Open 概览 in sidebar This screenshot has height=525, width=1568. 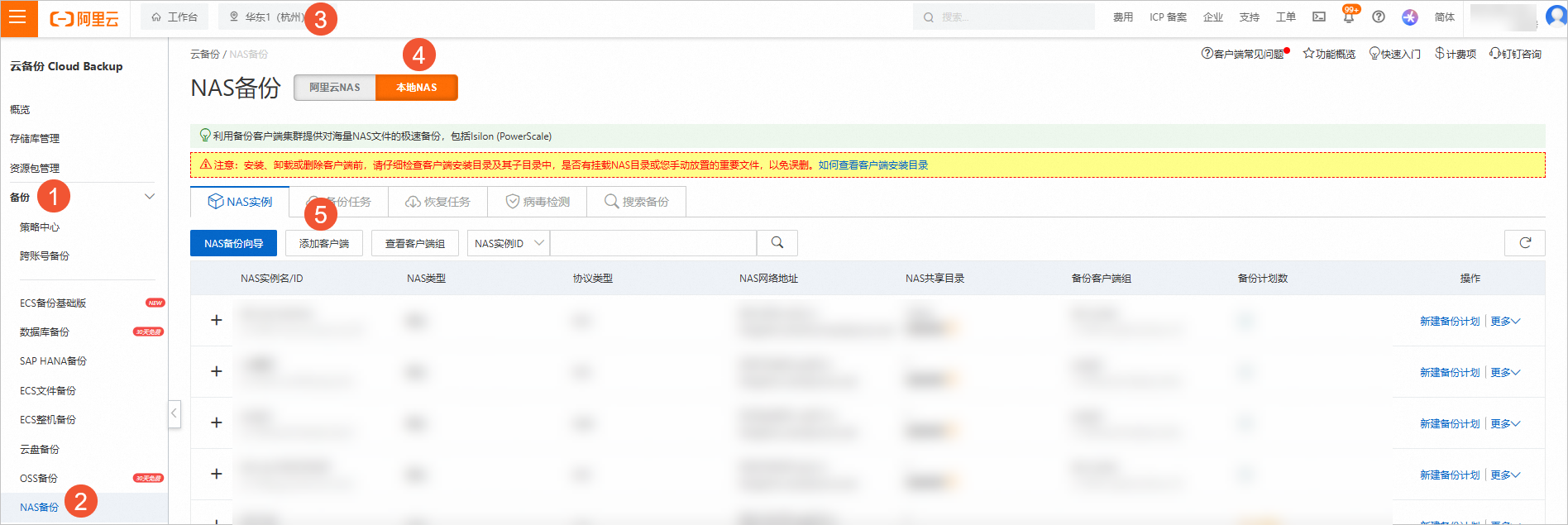coord(20,109)
